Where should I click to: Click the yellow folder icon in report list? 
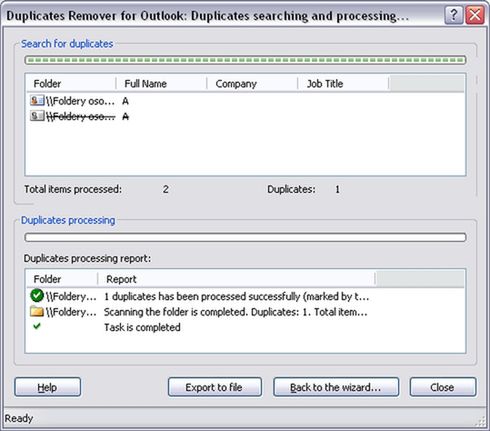tap(37, 312)
